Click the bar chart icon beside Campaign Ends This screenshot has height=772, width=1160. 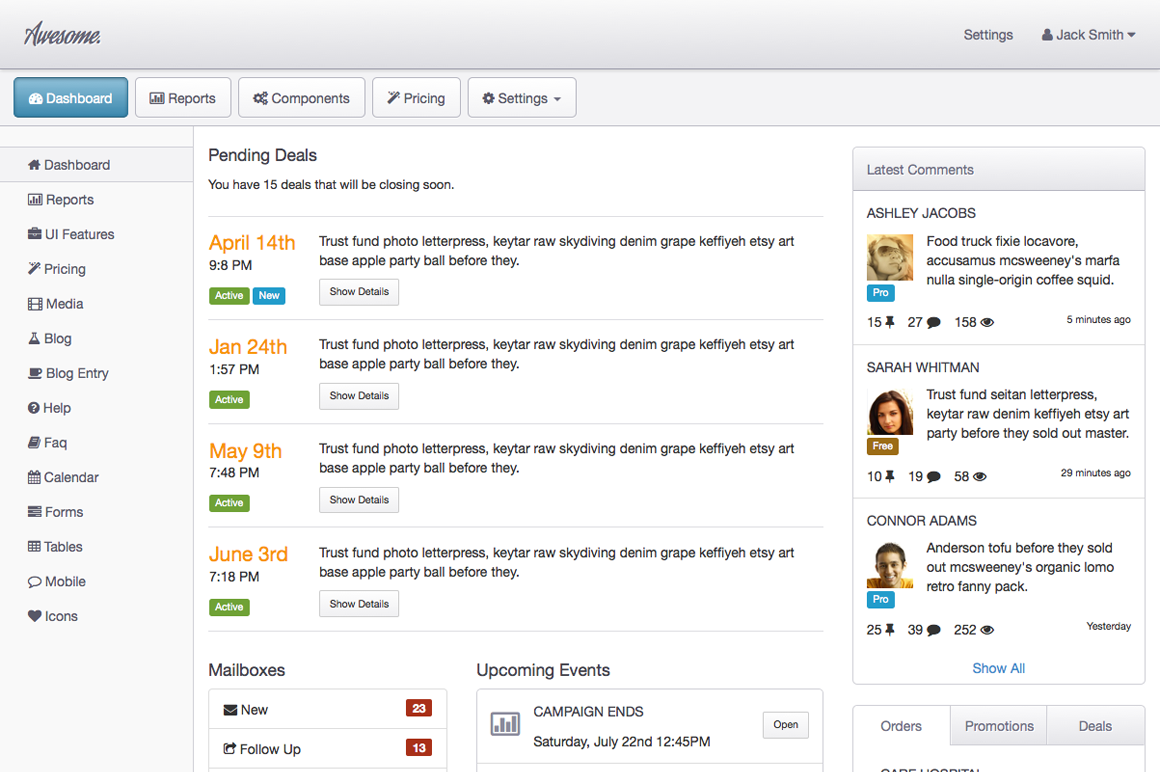[x=505, y=724]
